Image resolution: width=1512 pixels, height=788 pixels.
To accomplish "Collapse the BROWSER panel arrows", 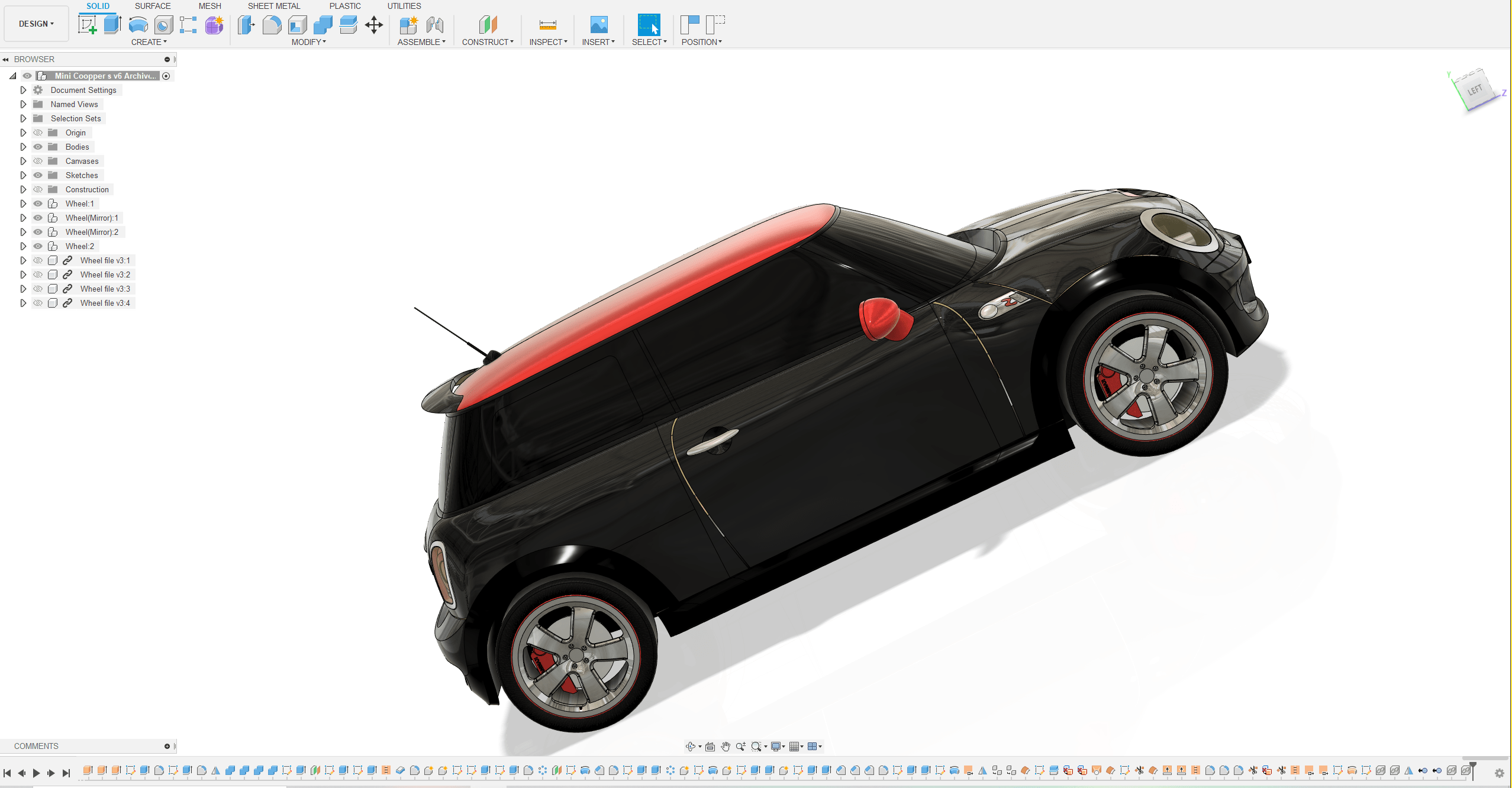I will 5,59.
